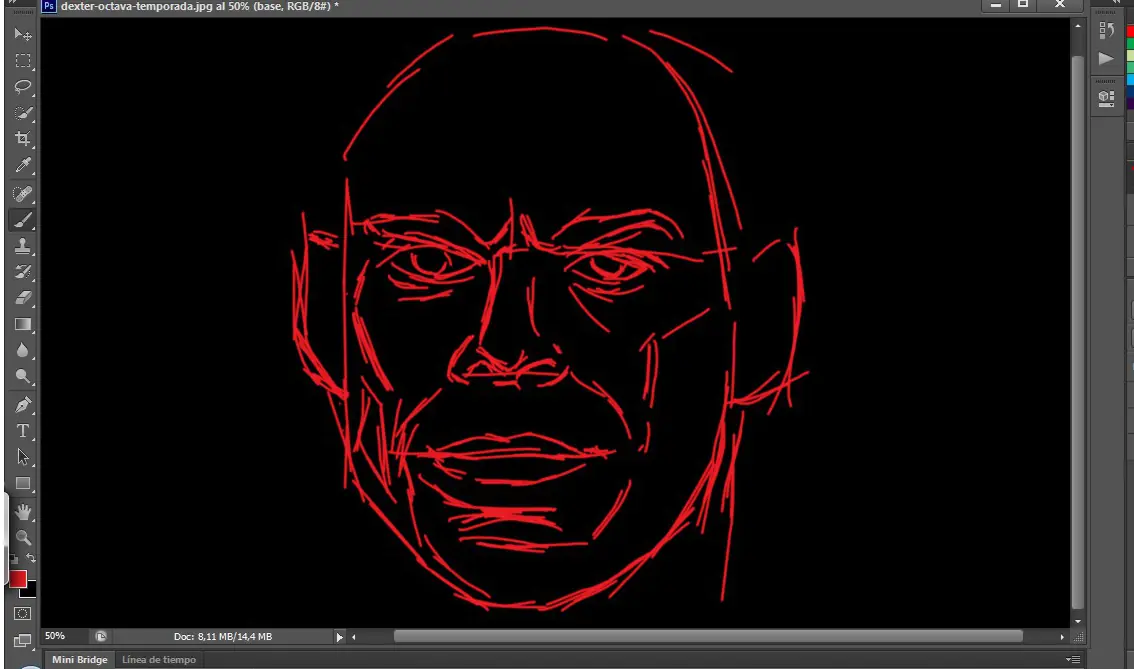Swap foreground and background colors

pyautogui.click(x=31, y=558)
